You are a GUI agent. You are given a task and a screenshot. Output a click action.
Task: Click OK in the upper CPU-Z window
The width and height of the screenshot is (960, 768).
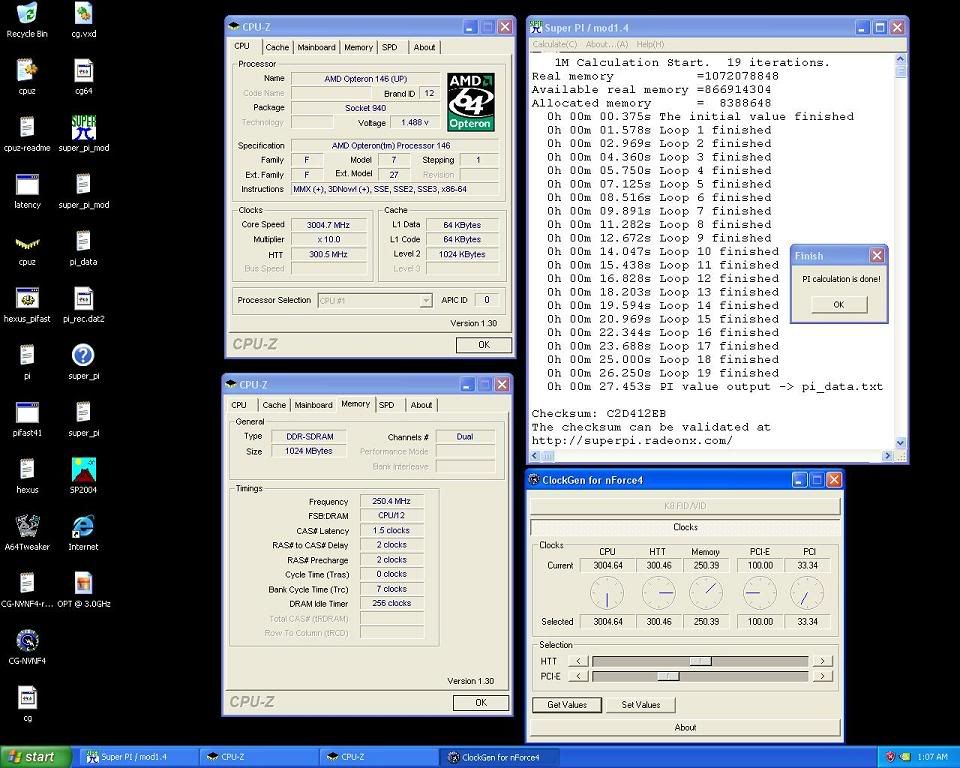click(x=484, y=345)
